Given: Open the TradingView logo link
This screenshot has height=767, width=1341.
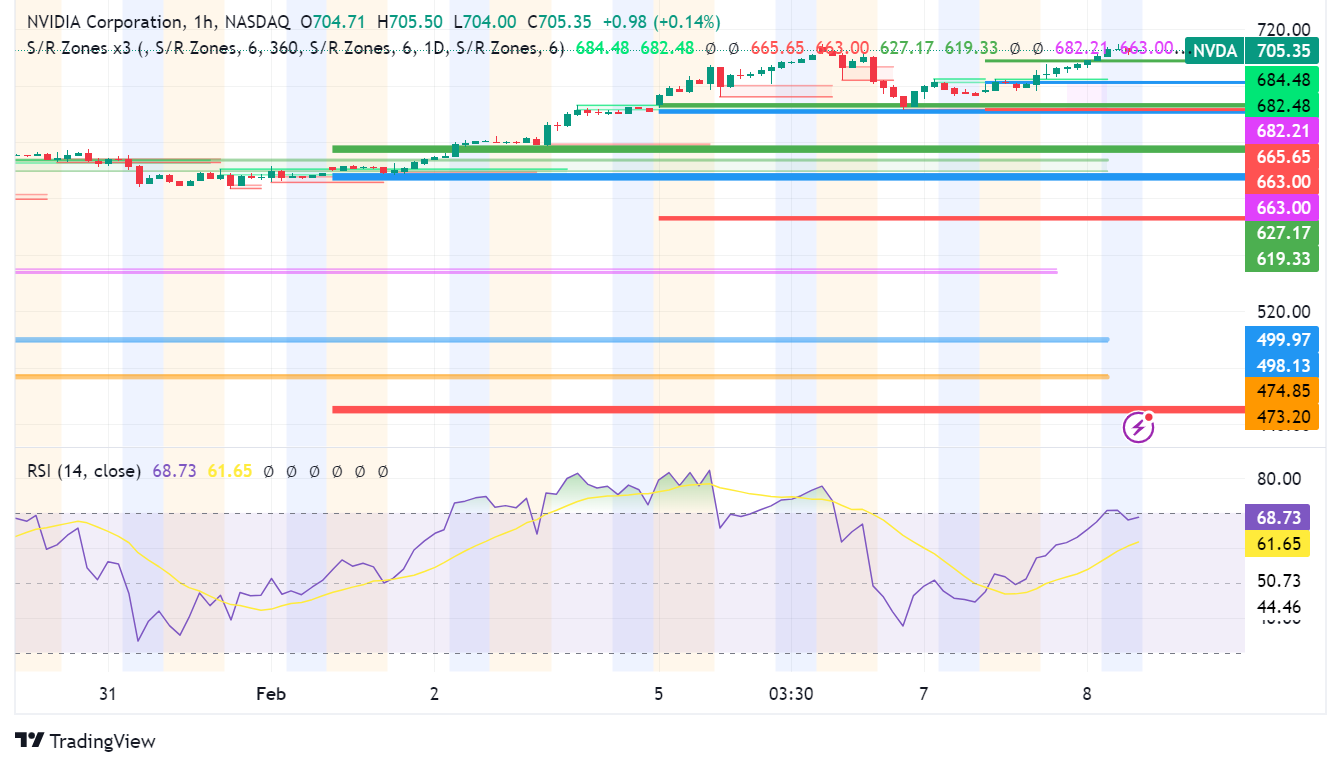Looking at the screenshot, I should [x=87, y=741].
